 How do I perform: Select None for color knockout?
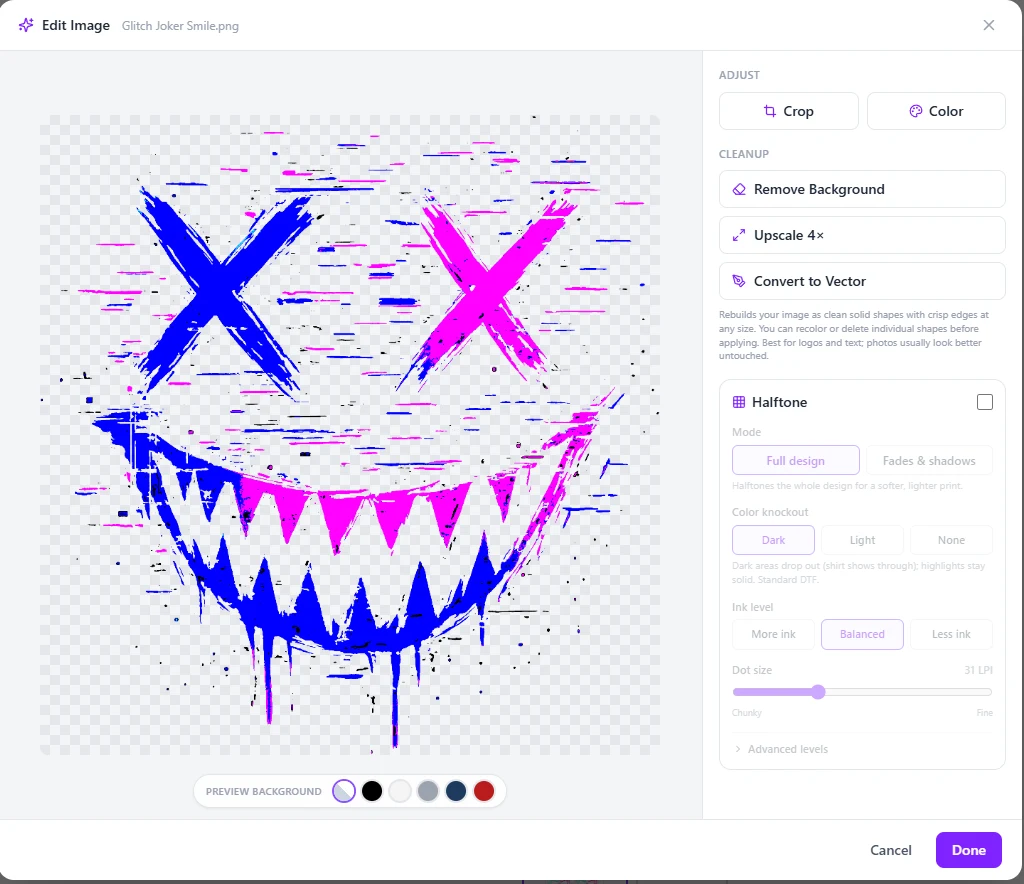tap(951, 540)
